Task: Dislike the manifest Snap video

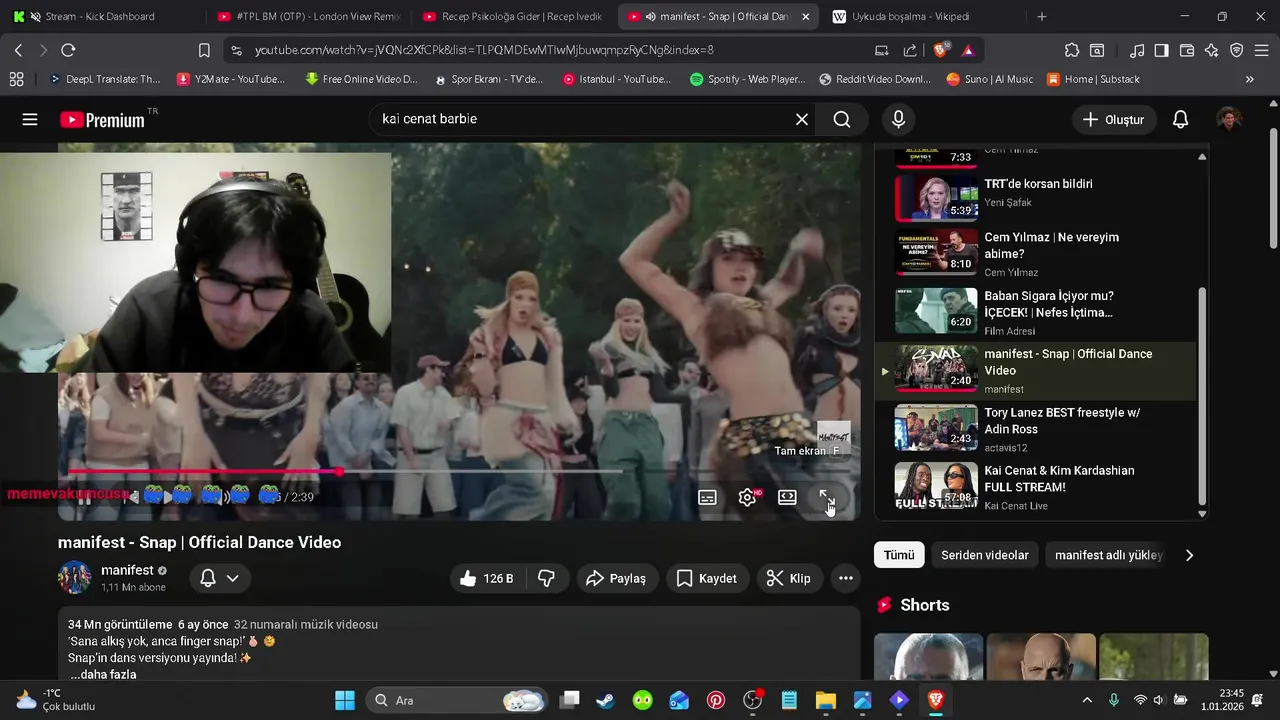Action: (547, 578)
